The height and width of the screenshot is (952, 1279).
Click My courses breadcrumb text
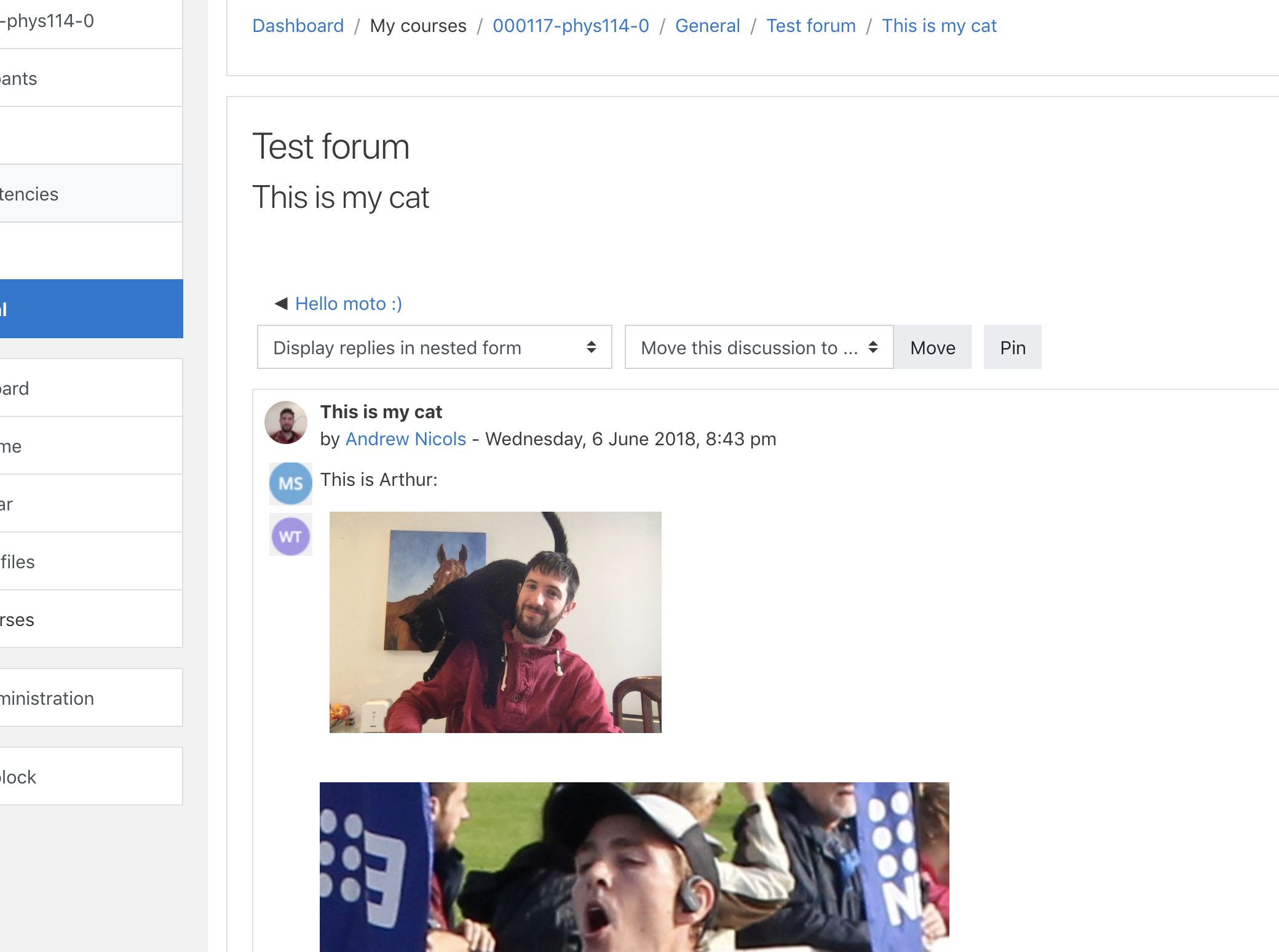418,25
